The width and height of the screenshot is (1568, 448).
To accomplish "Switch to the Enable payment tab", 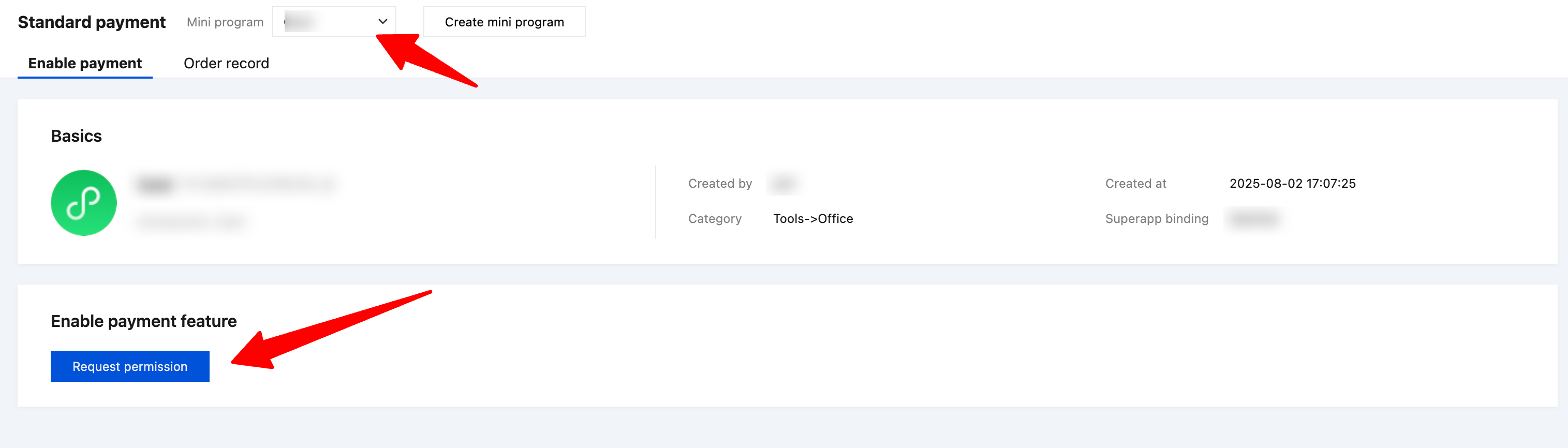I will tap(84, 63).
